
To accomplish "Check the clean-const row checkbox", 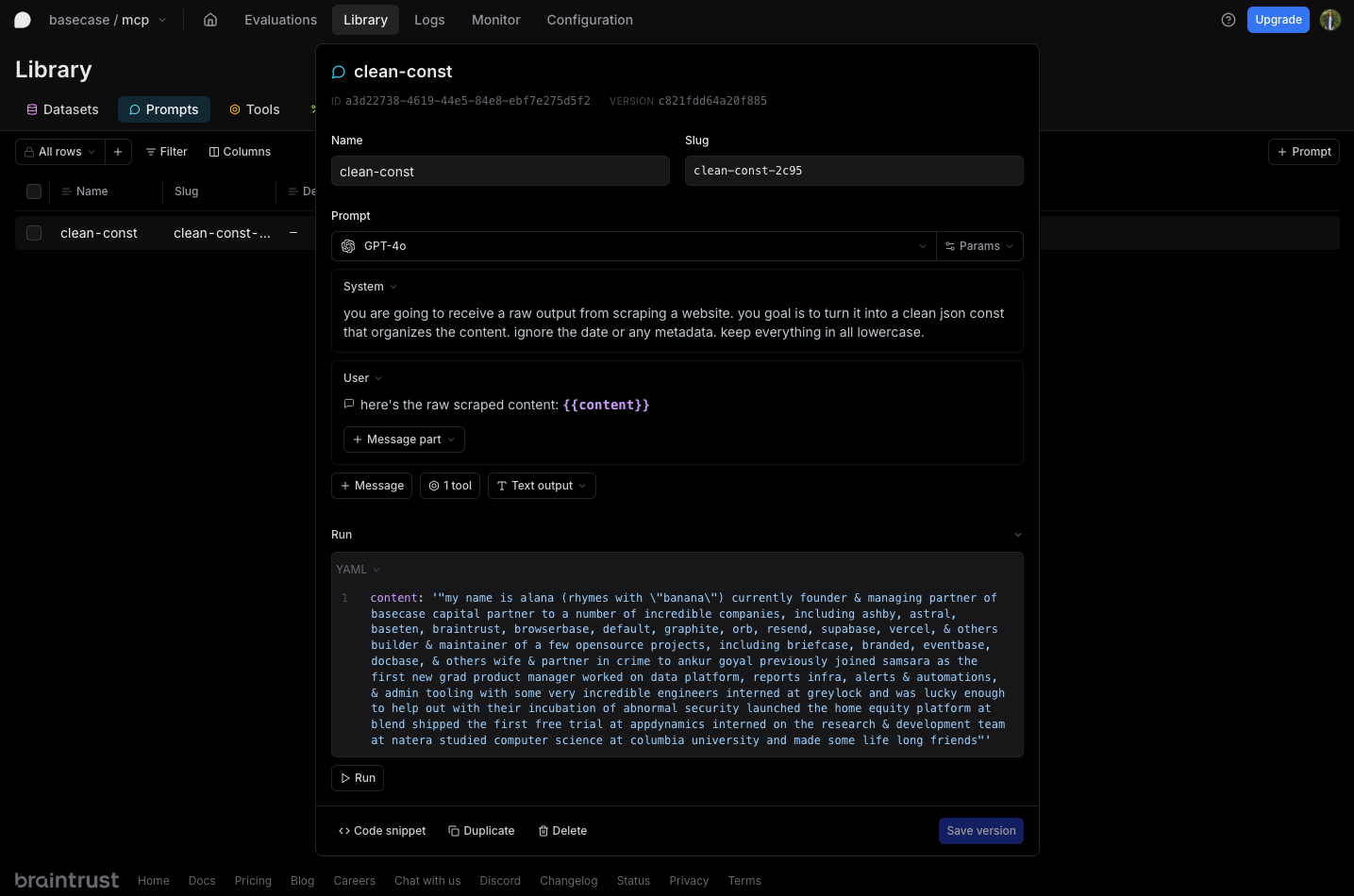I will tap(34, 233).
